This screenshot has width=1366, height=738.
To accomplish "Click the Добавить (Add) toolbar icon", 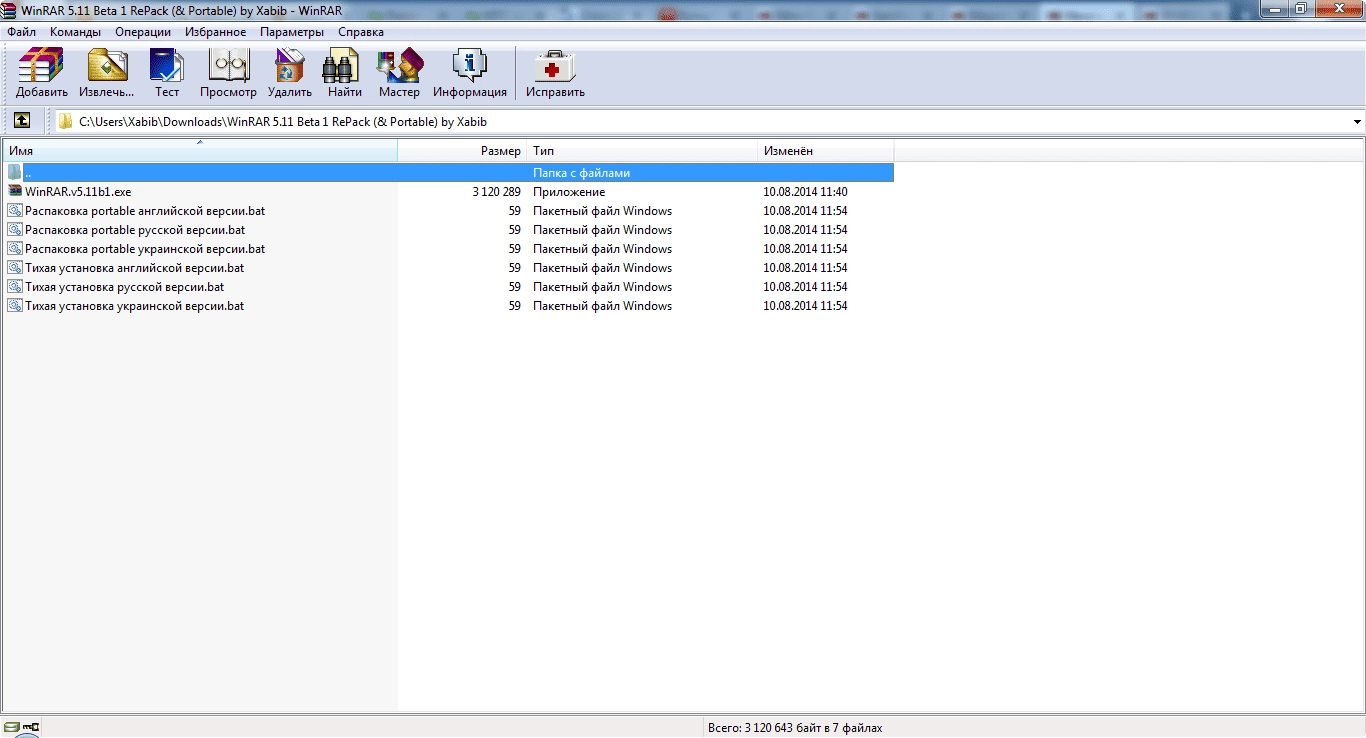I will [x=41, y=74].
